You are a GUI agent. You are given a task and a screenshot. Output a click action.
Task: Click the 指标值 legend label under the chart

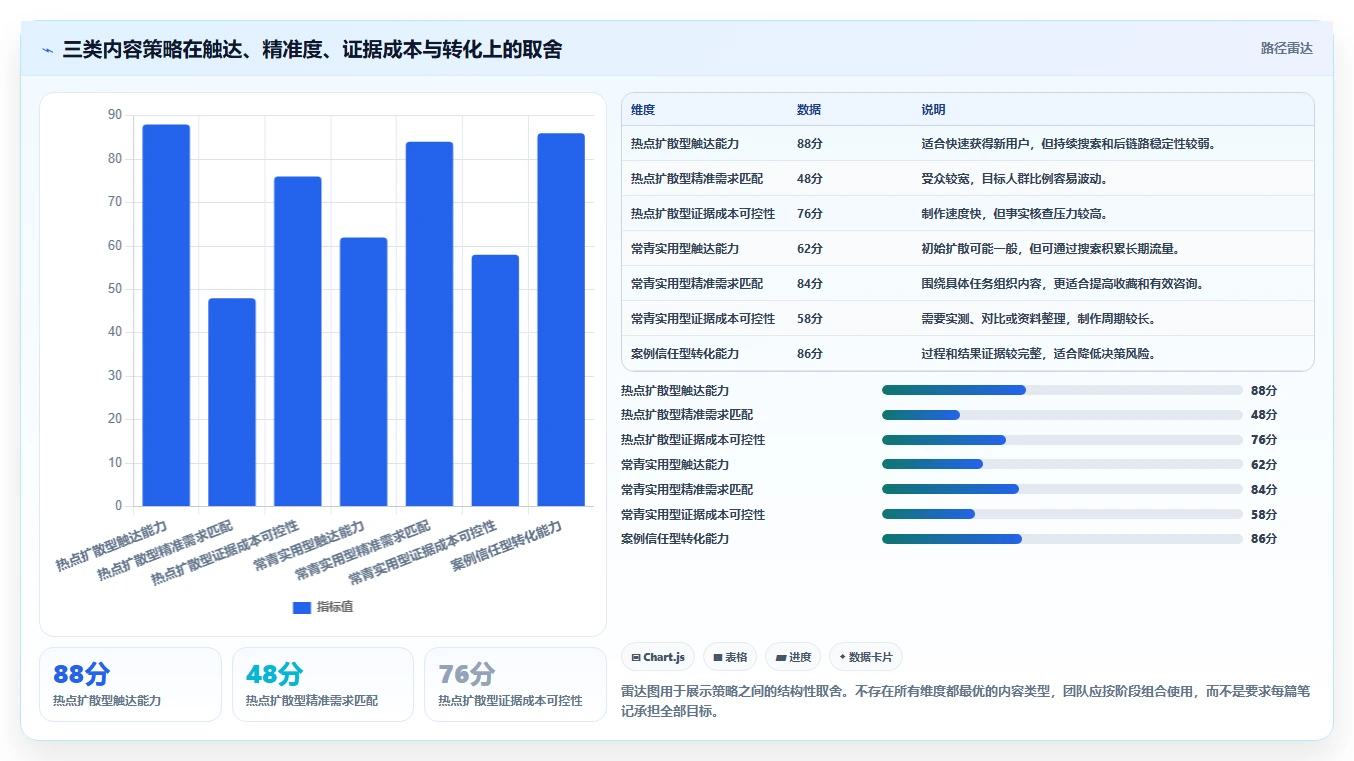click(x=335, y=607)
